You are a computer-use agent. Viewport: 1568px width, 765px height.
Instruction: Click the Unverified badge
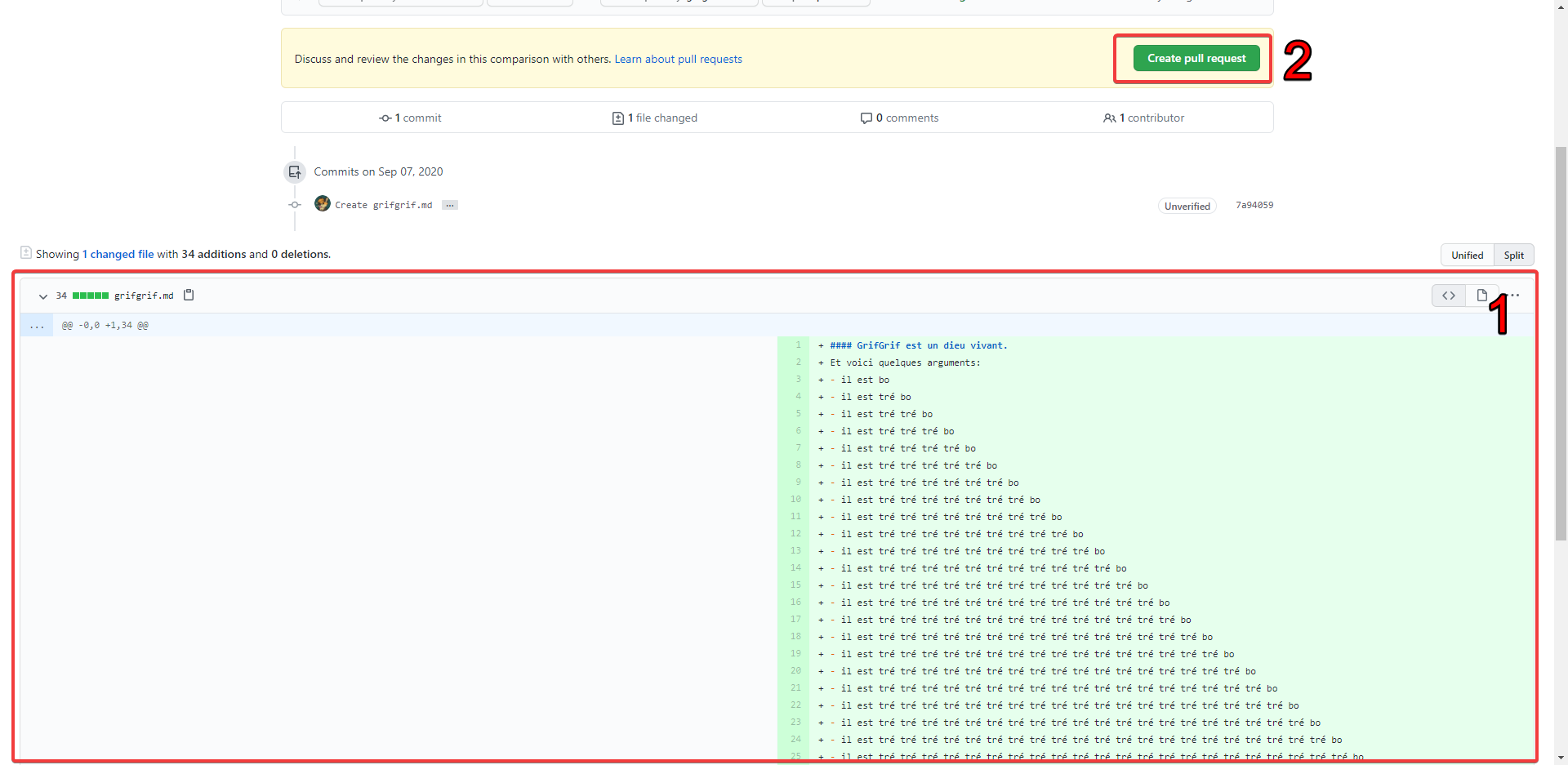coord(1187,206)
